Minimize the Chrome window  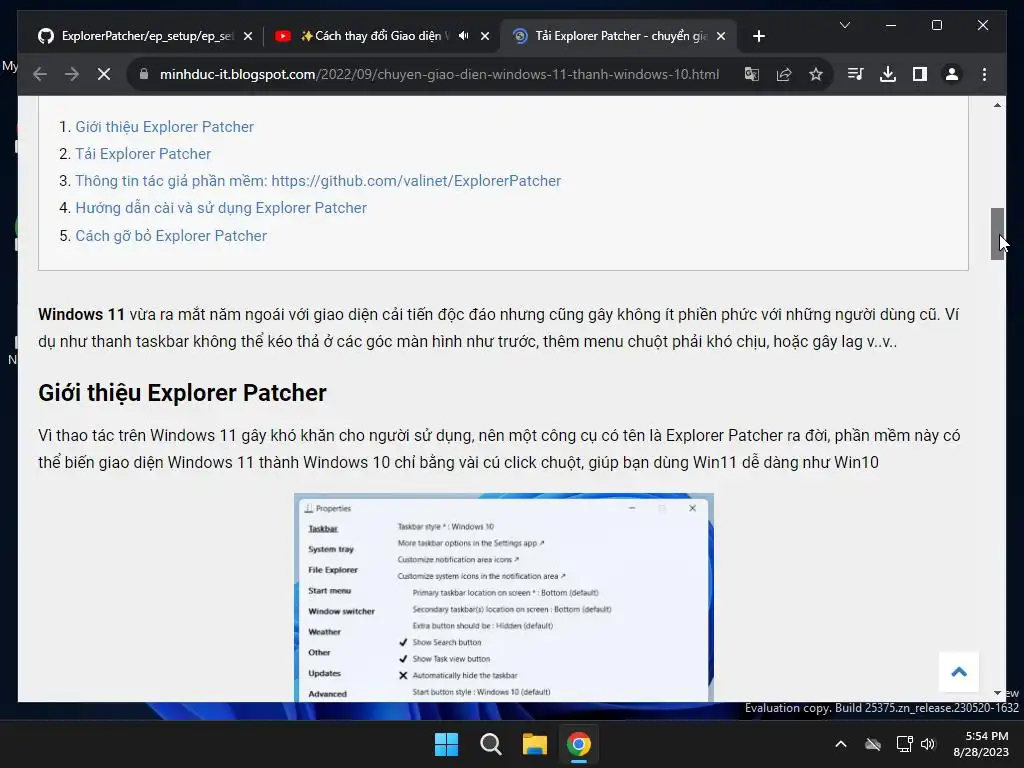(891, 25)
